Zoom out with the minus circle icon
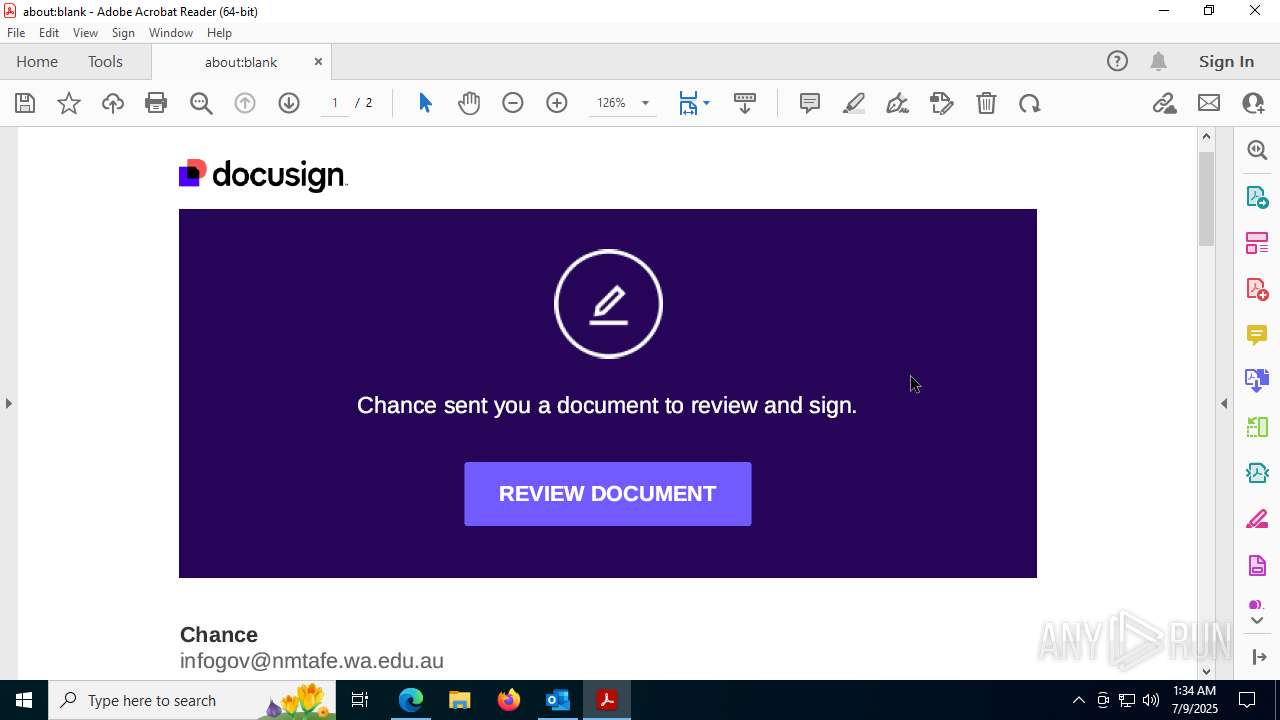The image size is (1280, 720). 513,103
